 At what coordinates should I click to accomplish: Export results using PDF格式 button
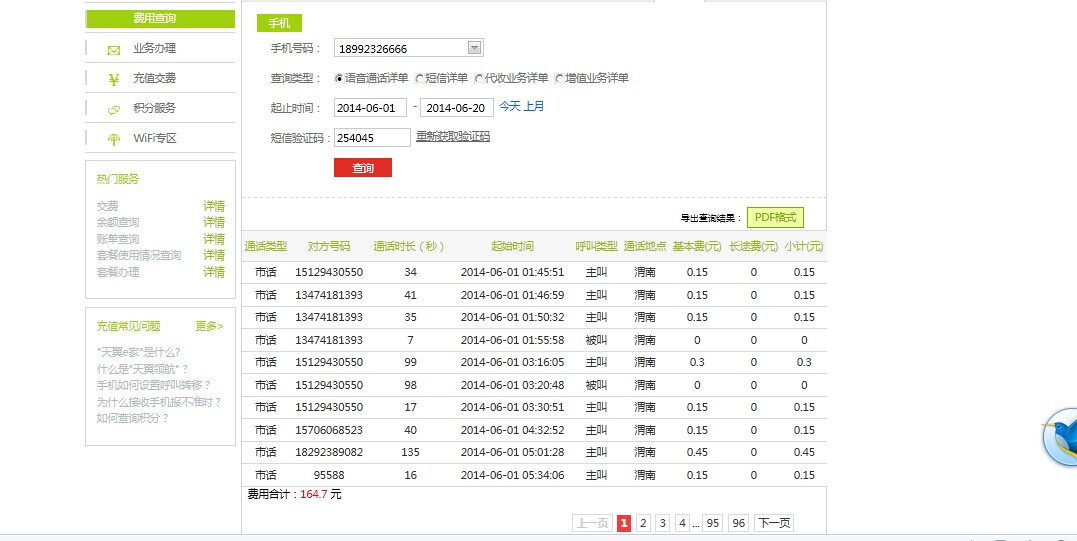(x=775, y=217)
